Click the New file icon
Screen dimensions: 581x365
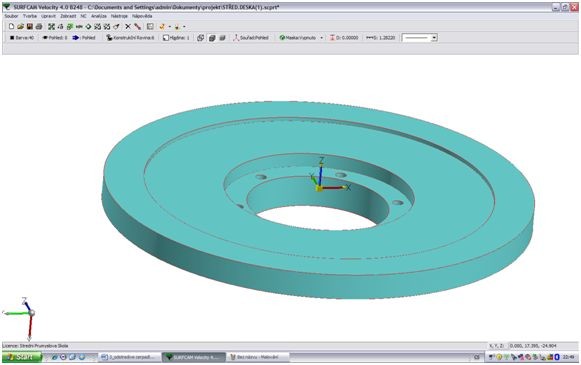(11, 27)
